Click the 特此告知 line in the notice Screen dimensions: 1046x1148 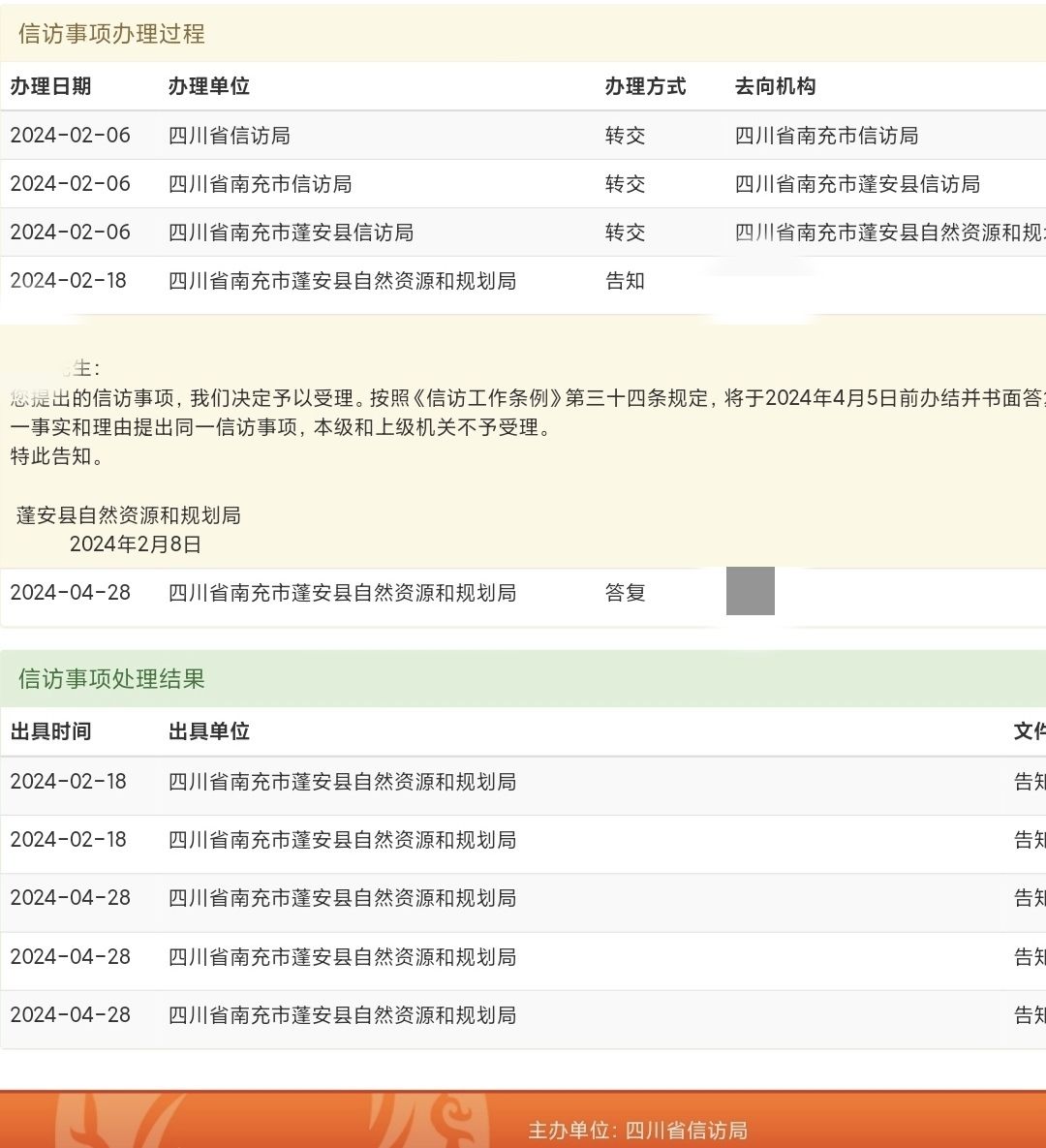point(56,456)
